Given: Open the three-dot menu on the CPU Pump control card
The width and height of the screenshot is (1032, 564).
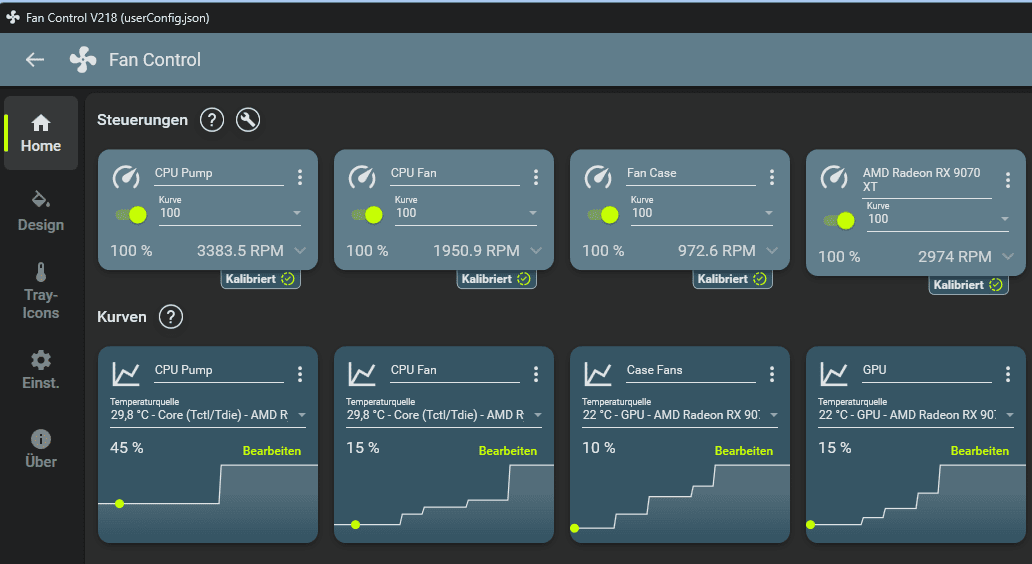Looking at the screenshot, I should pos(300,176).
